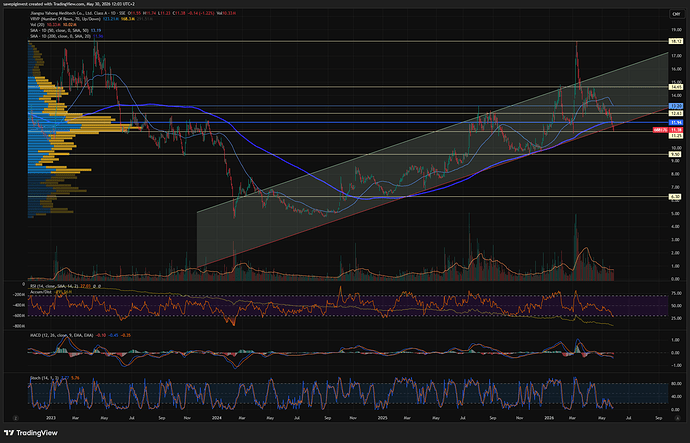The height and width of the screenshot is (443, 690).
Task: Click the 2026 year label on time axis
Action: (549, 418)
